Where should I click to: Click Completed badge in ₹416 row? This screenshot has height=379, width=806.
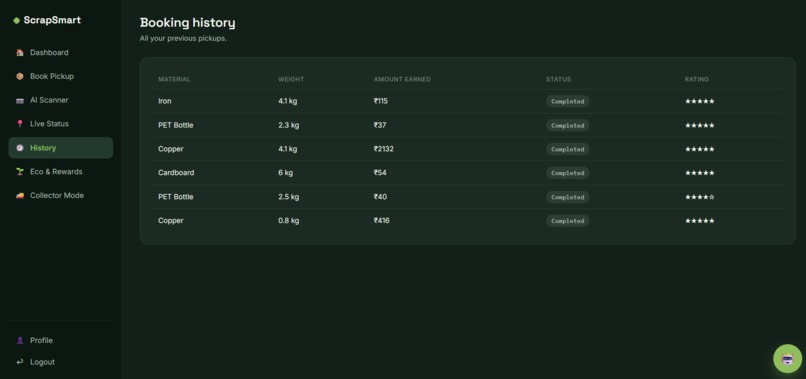tap(567, 221)
